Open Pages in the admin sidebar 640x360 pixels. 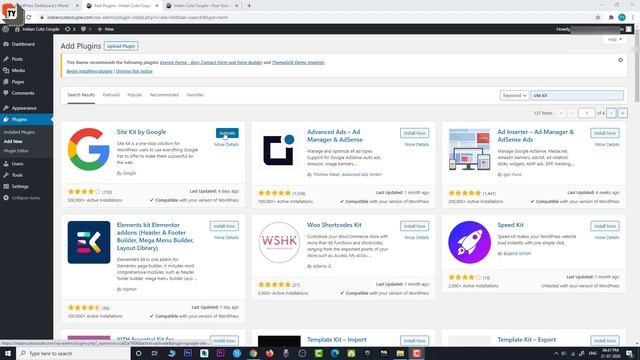18,82
